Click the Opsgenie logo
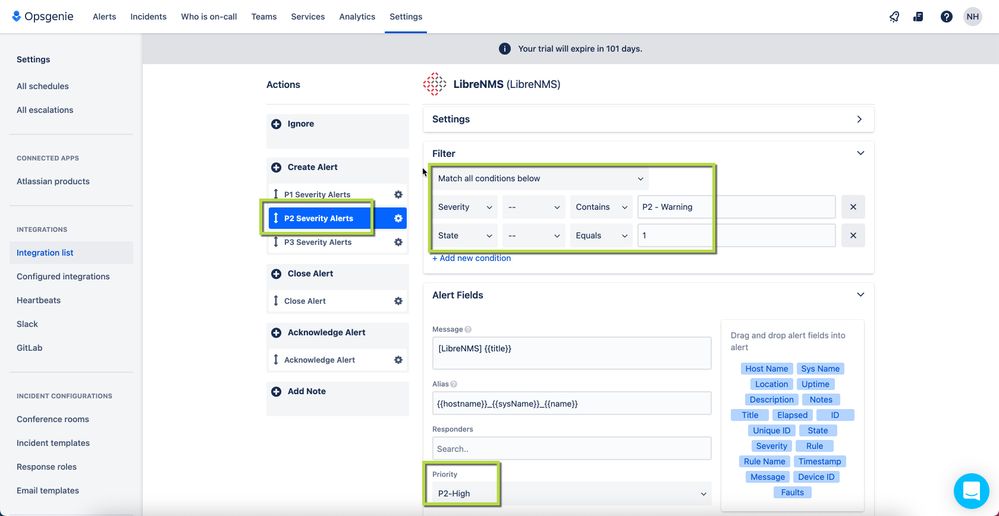The width and height of the screenshot is (999, 516). 43,17
